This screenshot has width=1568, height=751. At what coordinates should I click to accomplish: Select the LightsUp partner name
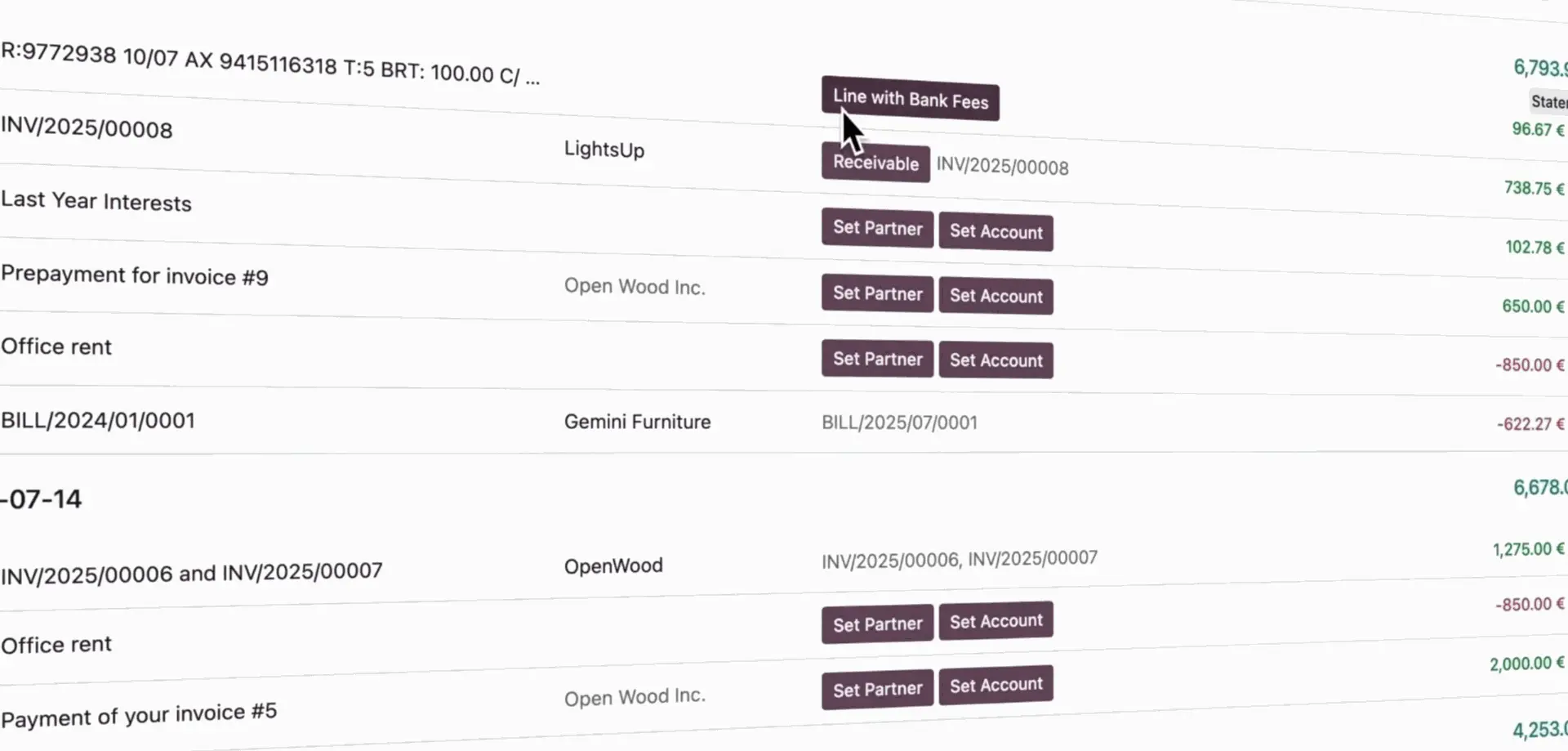[604, 150]
